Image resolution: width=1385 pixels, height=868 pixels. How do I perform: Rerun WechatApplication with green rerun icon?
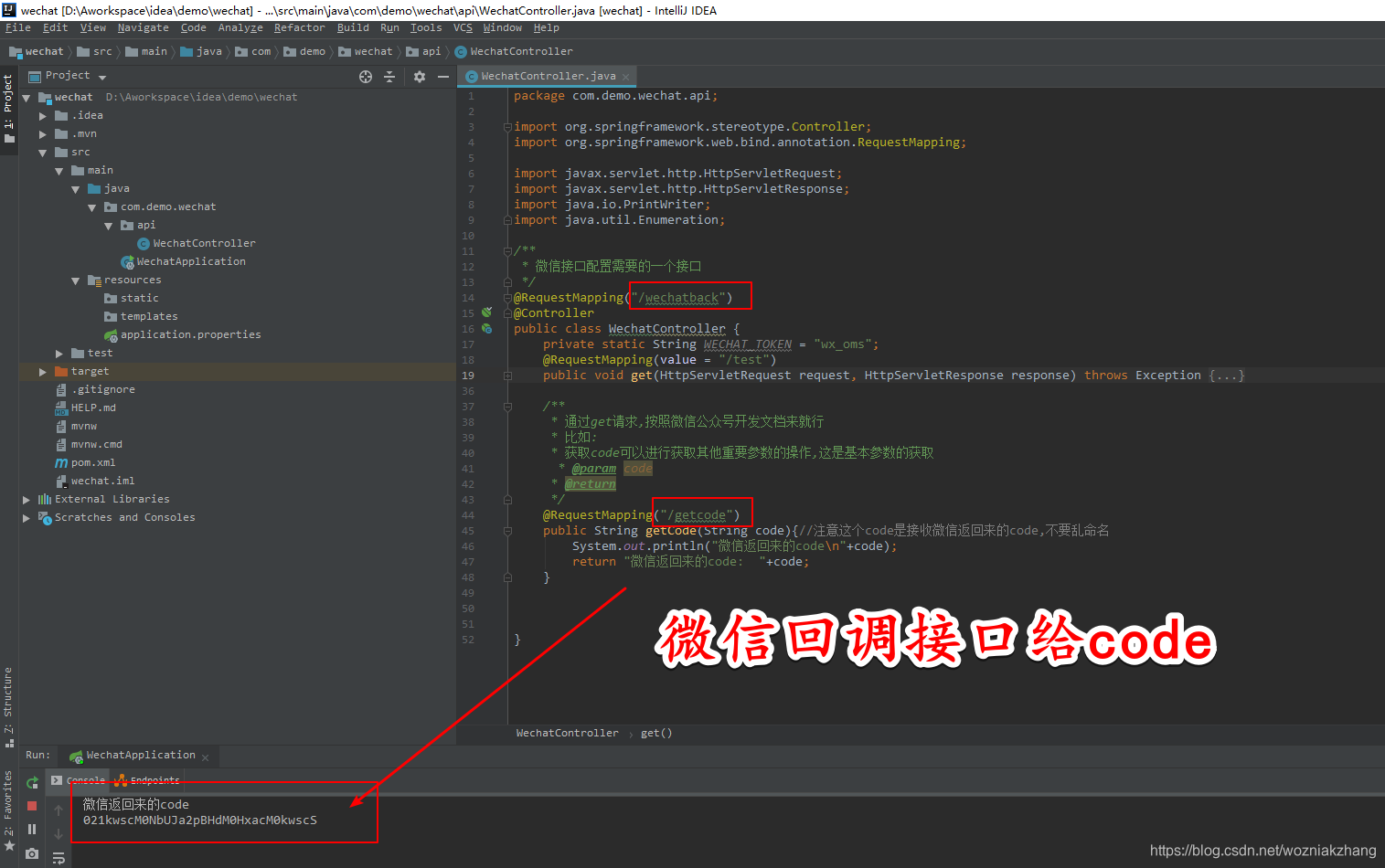[x=32, y=782]
